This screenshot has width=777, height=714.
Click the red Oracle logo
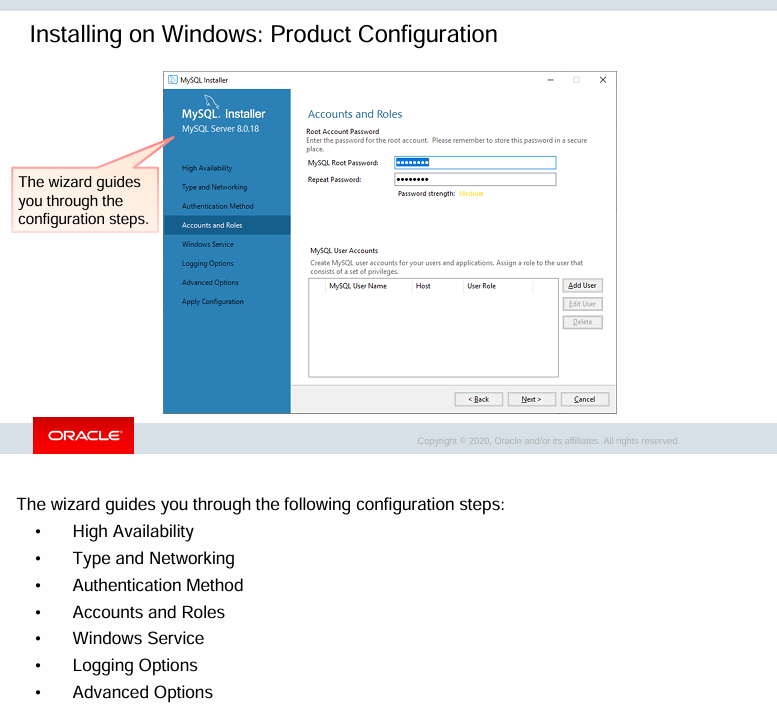(x=83, y=436)
